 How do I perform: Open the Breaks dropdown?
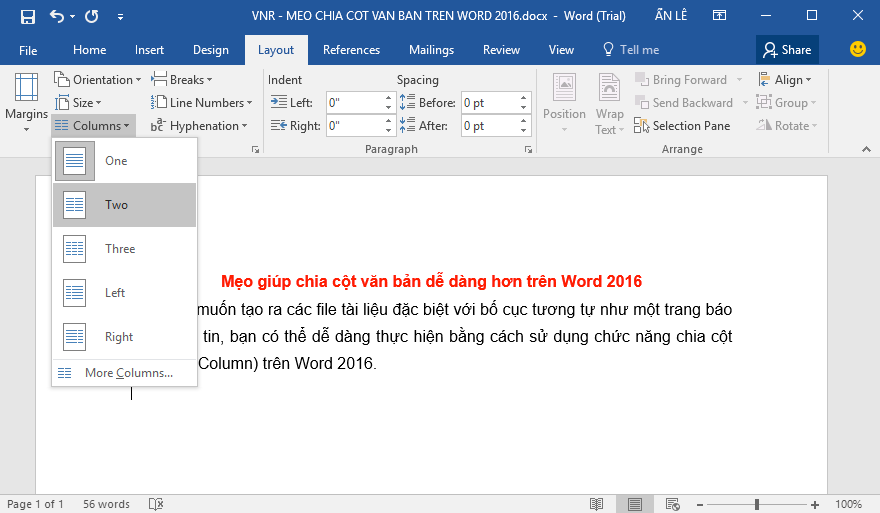[x=182, y=80]
